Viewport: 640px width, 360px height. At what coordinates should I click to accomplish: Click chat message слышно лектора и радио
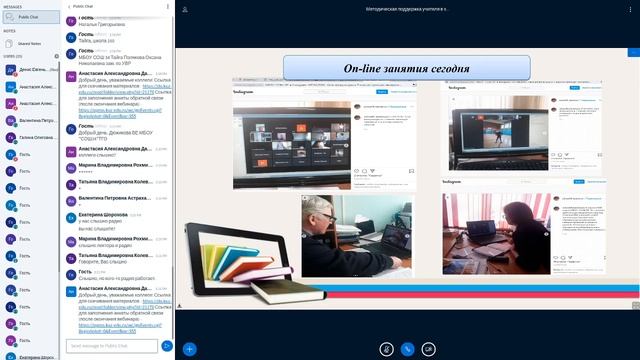(x=105, y=245)
